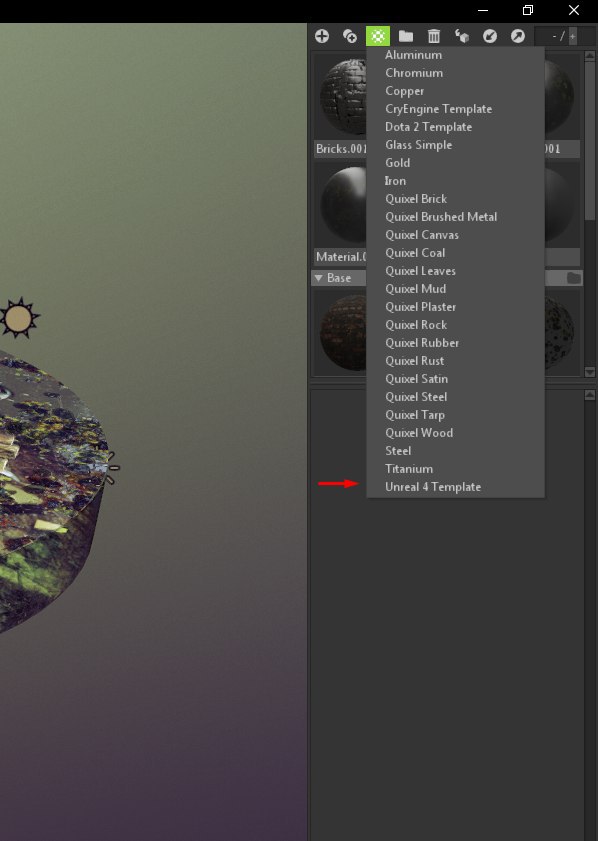Screen dimensions: 598x841
Task: Pick CryEngine Template from the list
Action: pyautogui.click(x=438, y=109)
